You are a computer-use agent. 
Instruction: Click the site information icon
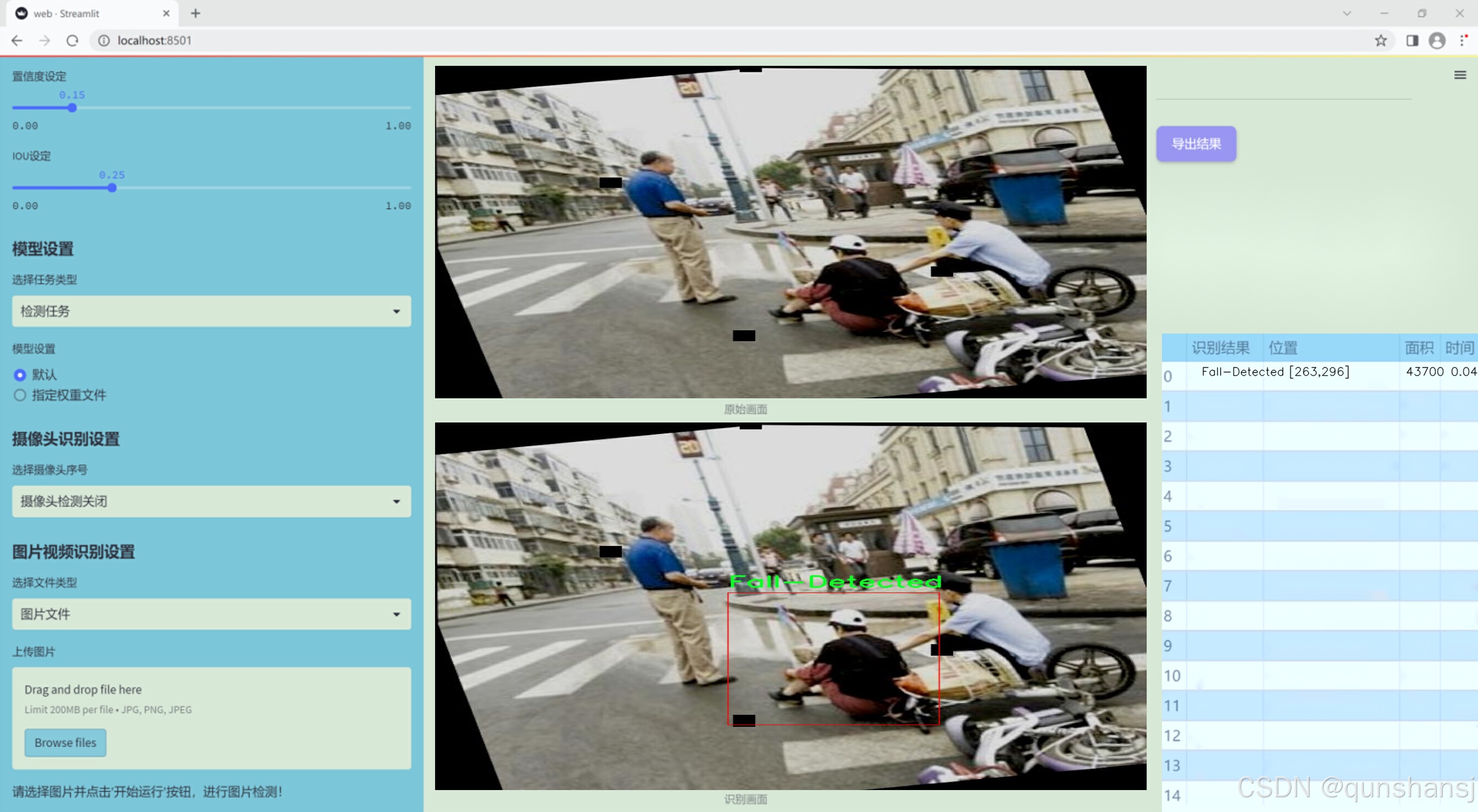tap(104, 41)
